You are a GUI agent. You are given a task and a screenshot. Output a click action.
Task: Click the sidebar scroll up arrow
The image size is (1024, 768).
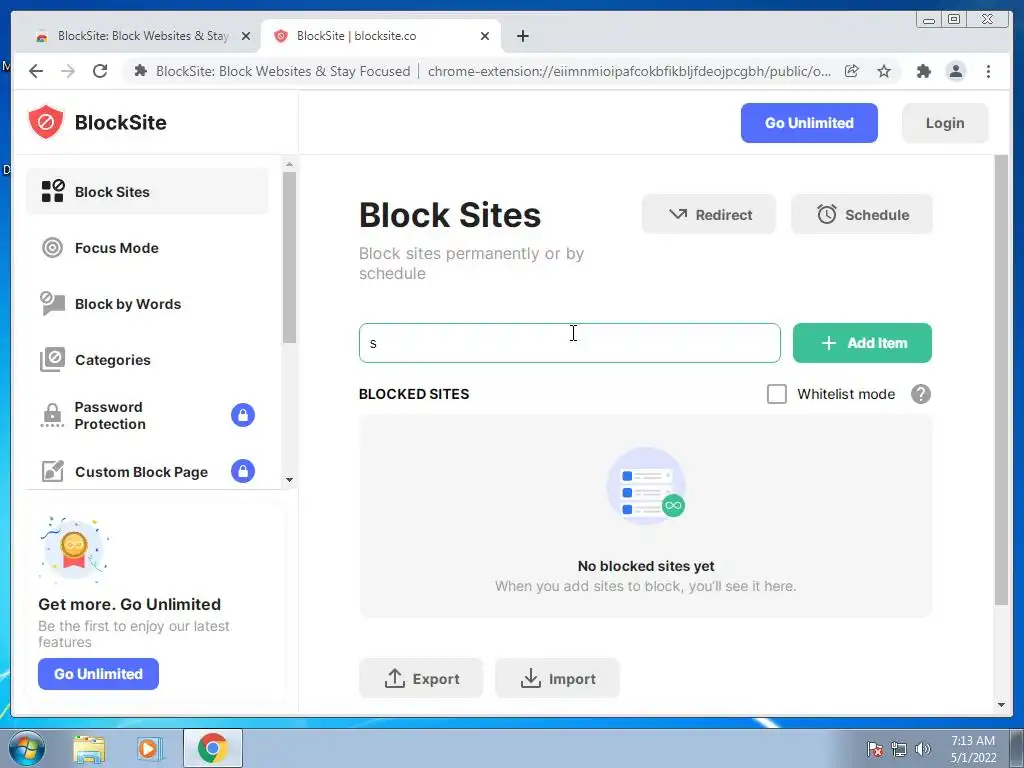coord(289,164)
